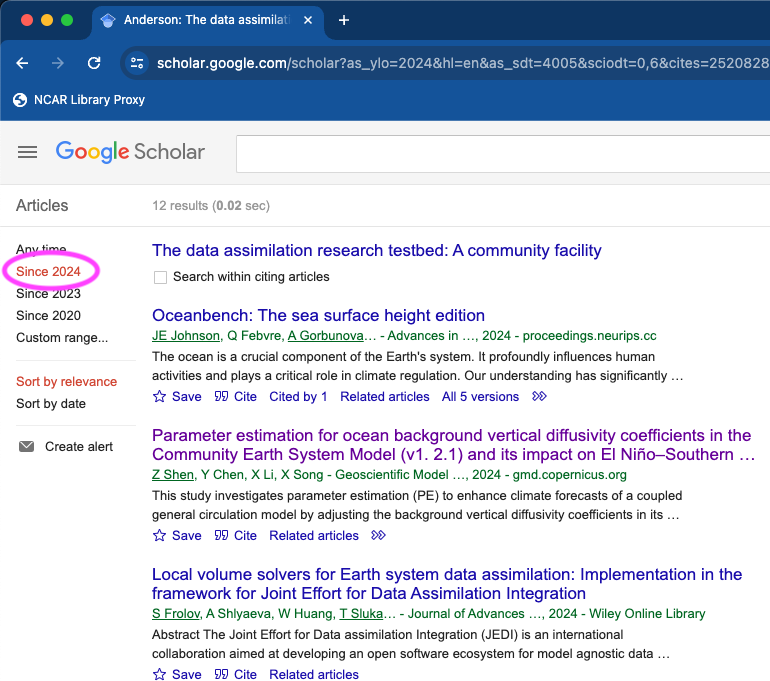770x681 pixels.
Task: Expand more options arrows for Oceanbench result
Action: tap(540, 397)
